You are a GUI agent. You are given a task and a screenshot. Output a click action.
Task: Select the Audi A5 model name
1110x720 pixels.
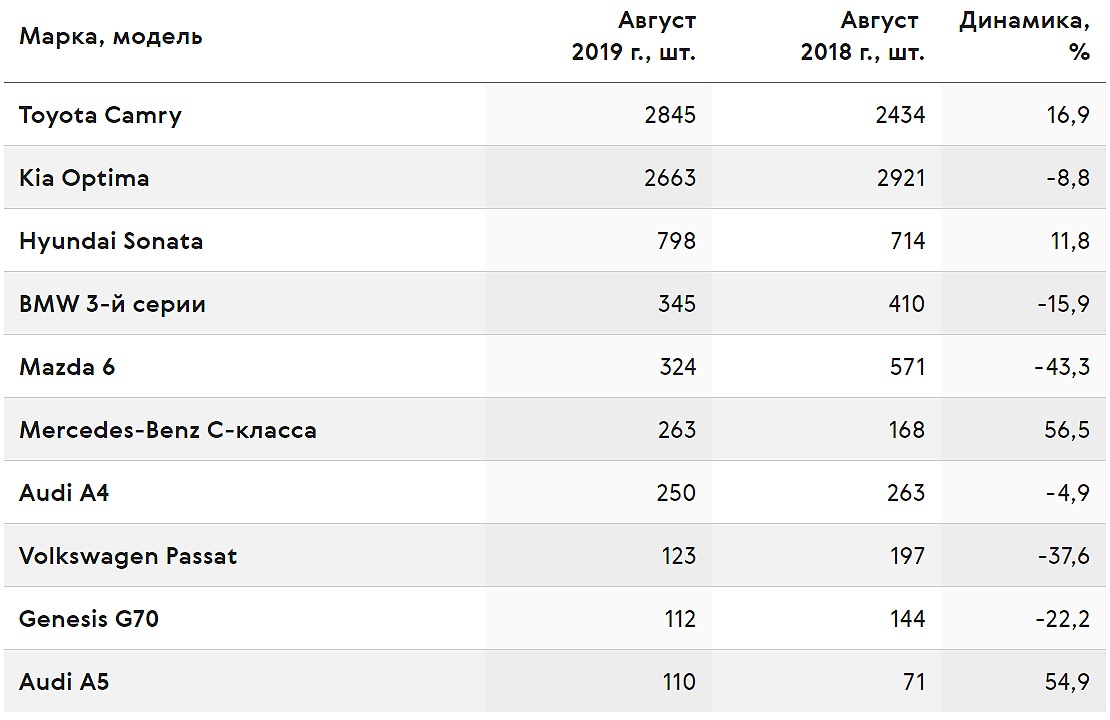point(64,682)
